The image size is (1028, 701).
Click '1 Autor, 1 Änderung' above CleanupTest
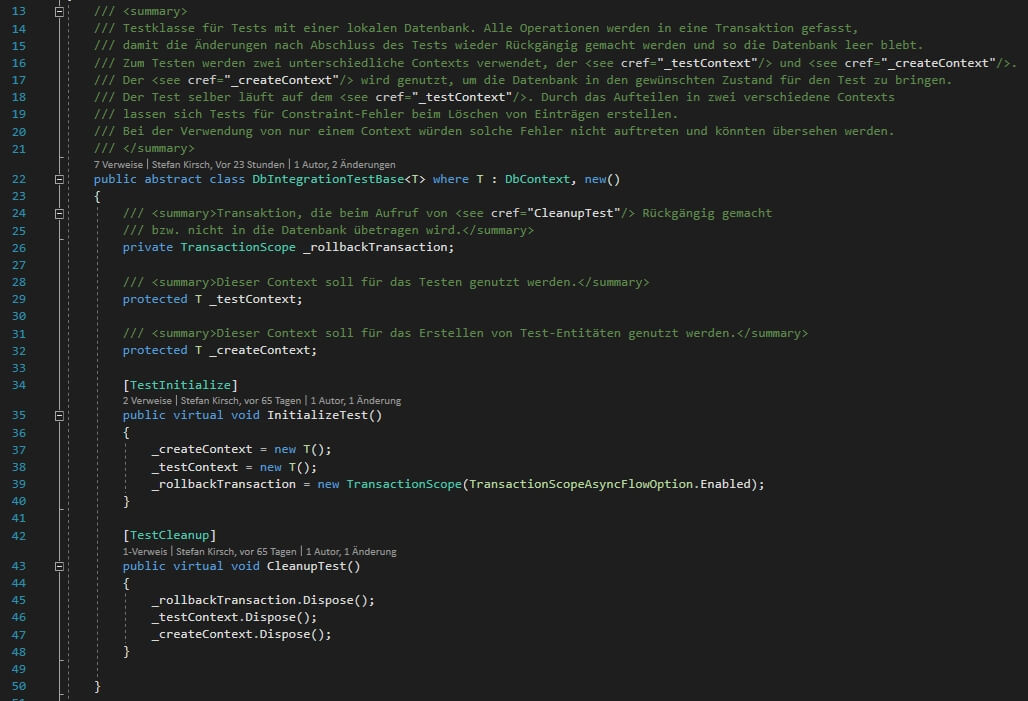coord(351,551)
